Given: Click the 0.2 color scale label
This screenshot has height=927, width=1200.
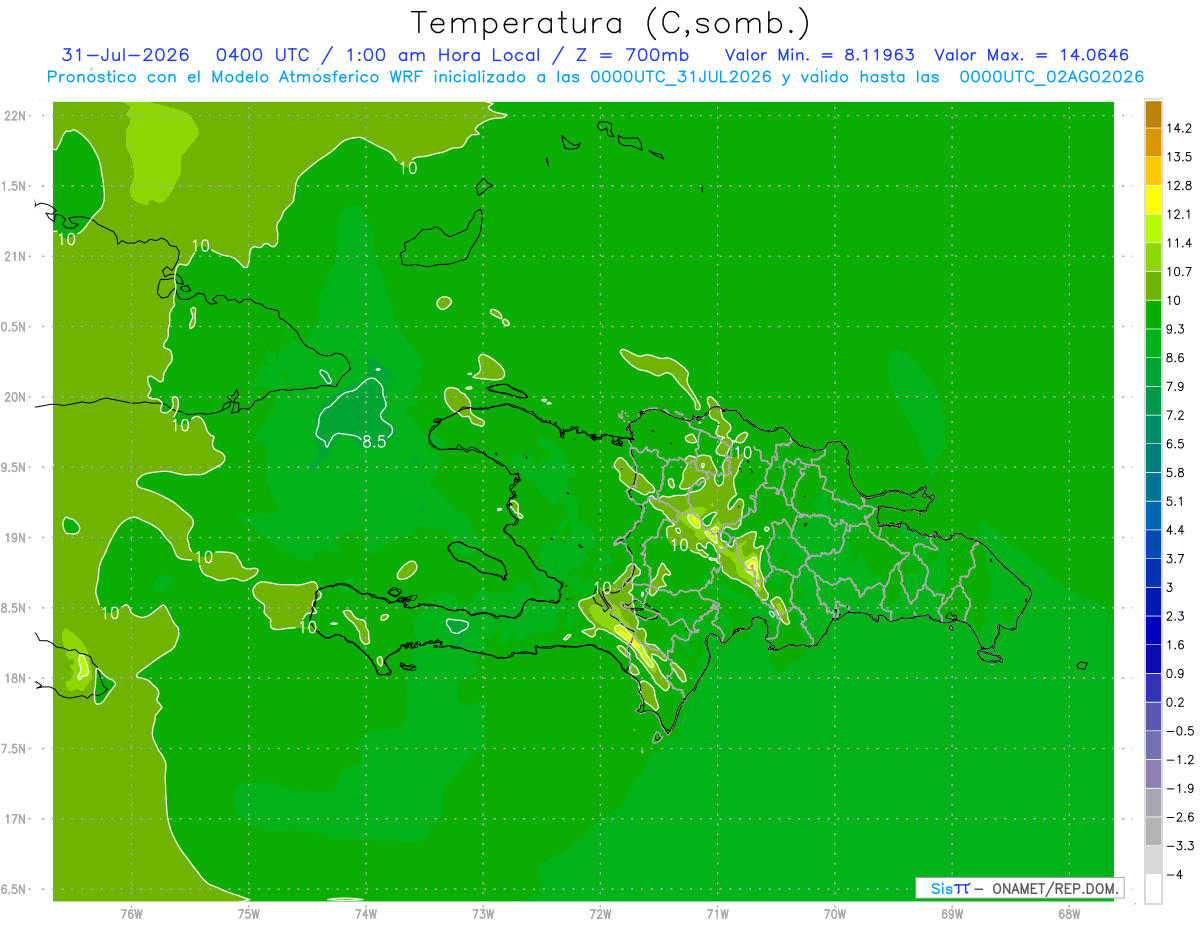Looking at the screenshot, I should (1176, 702).
